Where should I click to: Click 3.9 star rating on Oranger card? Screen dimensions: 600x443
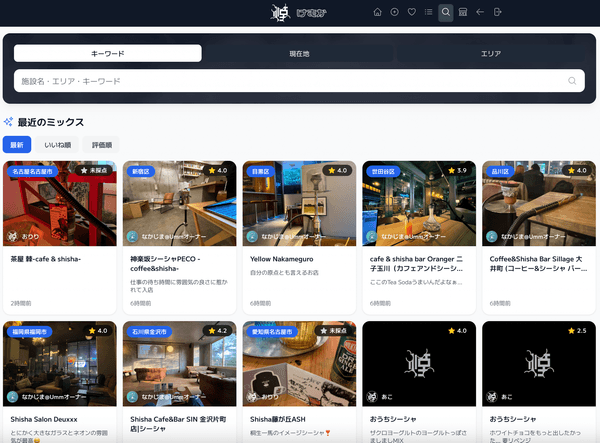(x=457, y=170)
